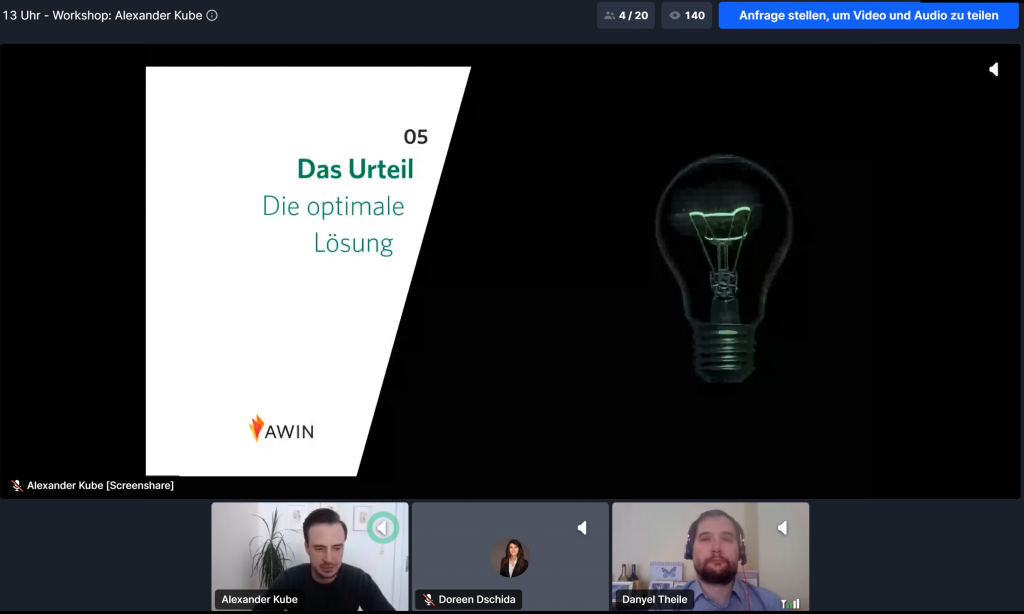
Task: Toggle the screenshare volume speaker icon
Action: tap(993, 69)
